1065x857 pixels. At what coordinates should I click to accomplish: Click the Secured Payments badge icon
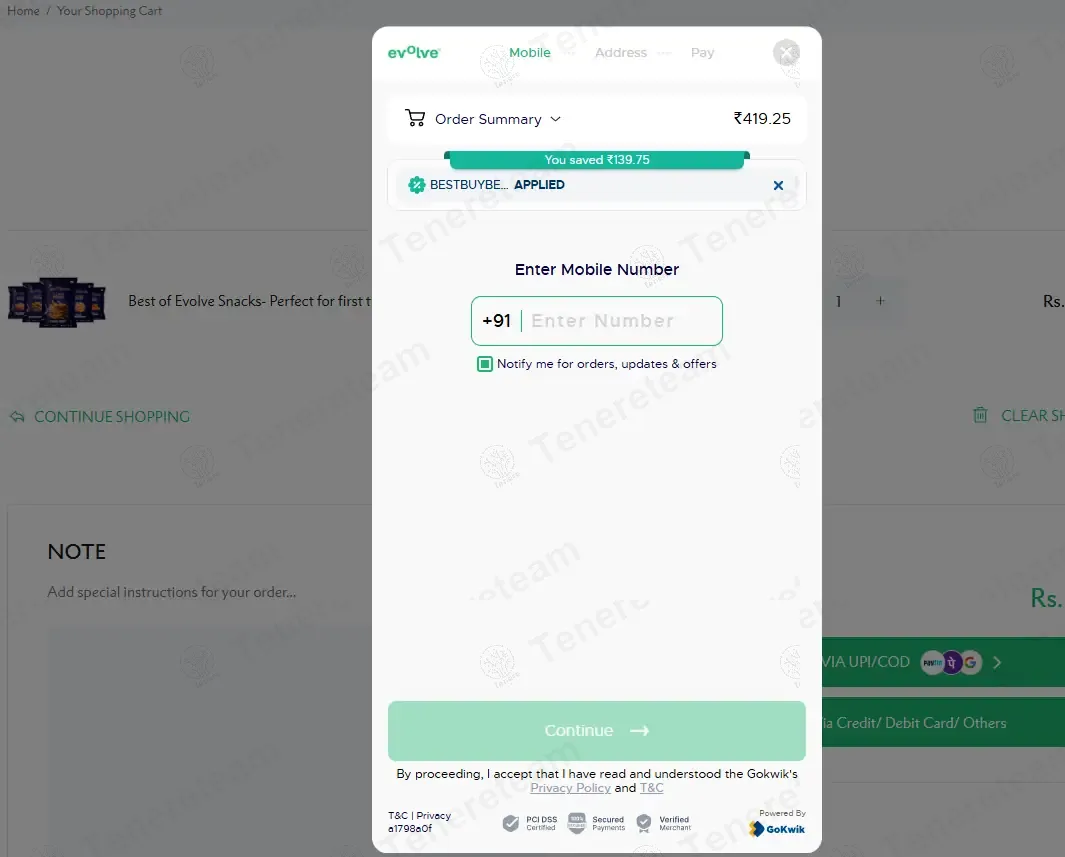[x=577, y=823]
